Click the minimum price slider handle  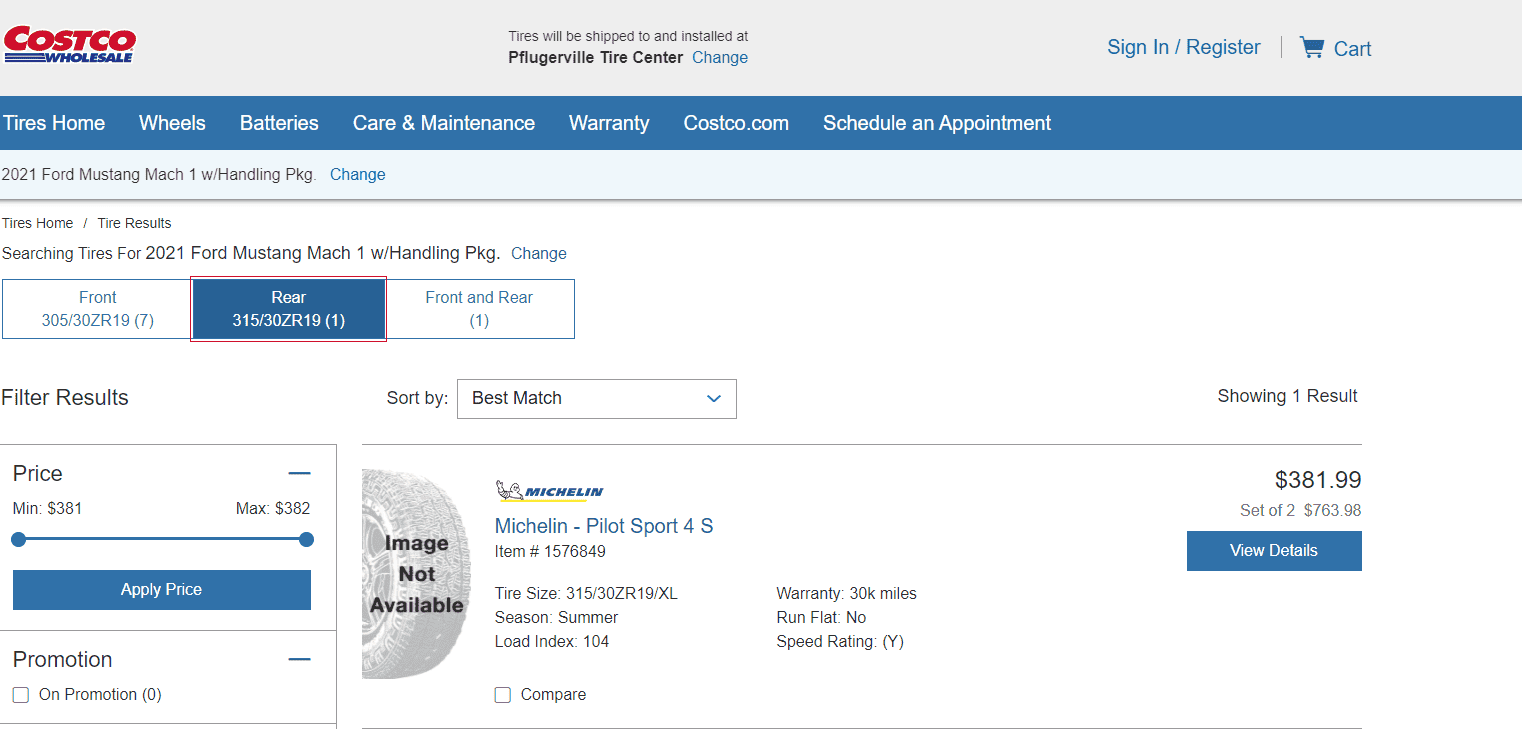click(18, 540)
